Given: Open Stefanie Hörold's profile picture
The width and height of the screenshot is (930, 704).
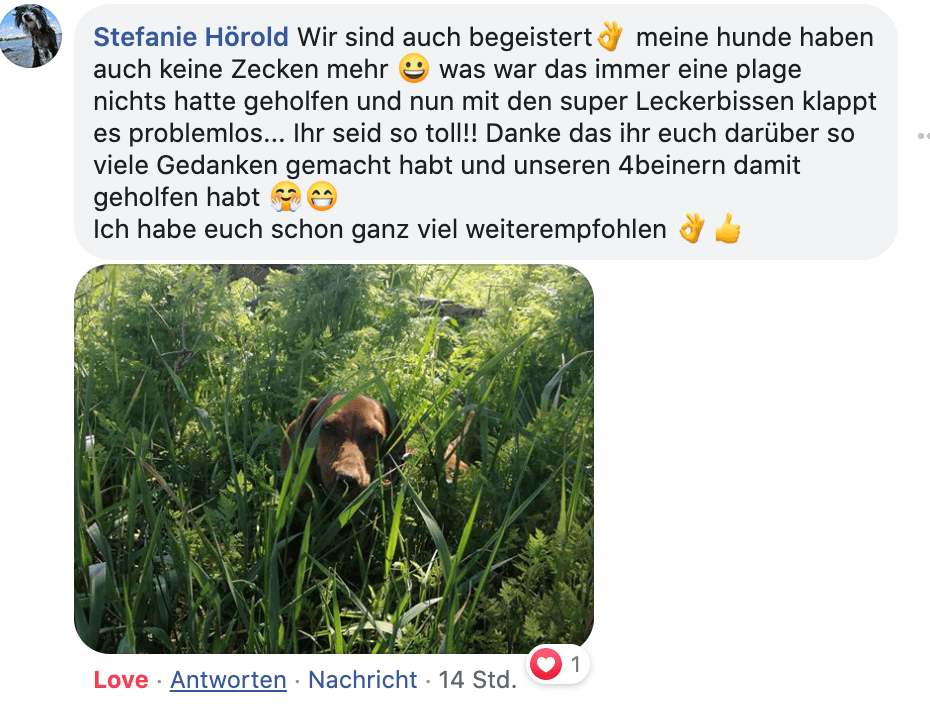Looking at the screenshot, I should [x=30, y=35].
